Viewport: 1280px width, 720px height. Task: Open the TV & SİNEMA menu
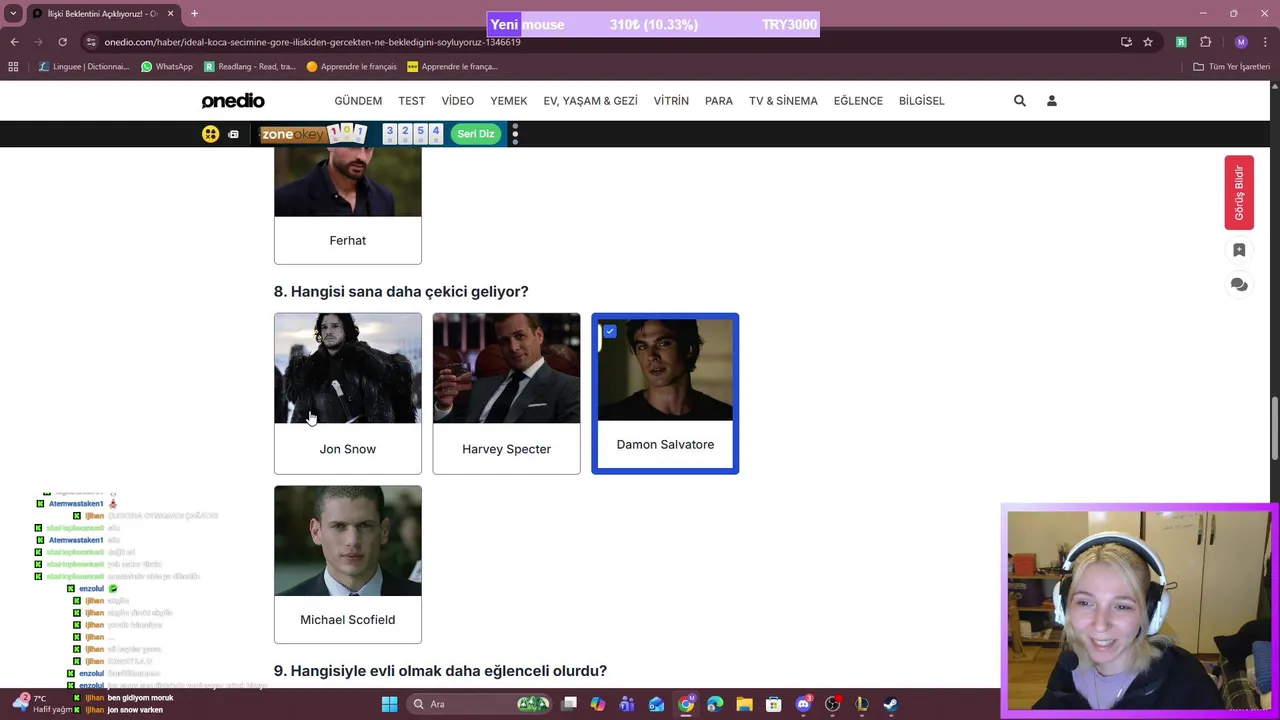pyautogui.click(x=783, y=101)
